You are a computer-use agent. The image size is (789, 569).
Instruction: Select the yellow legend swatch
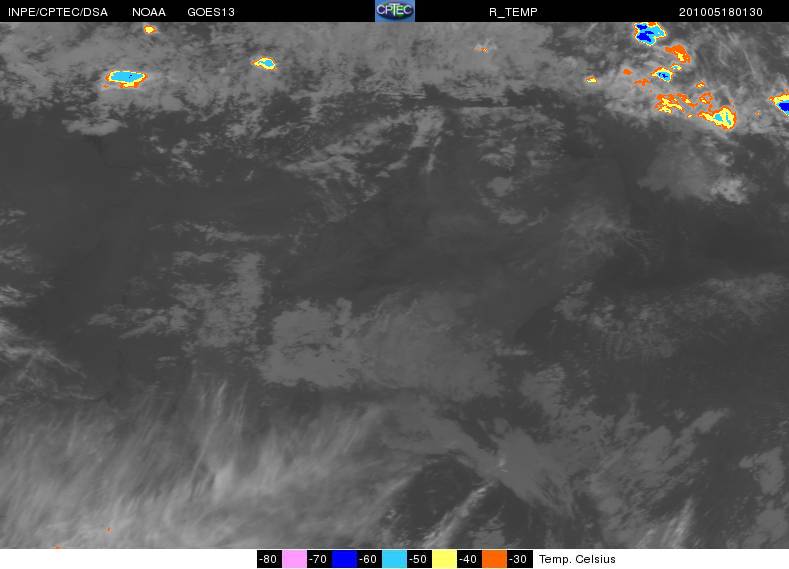point(444,559)
